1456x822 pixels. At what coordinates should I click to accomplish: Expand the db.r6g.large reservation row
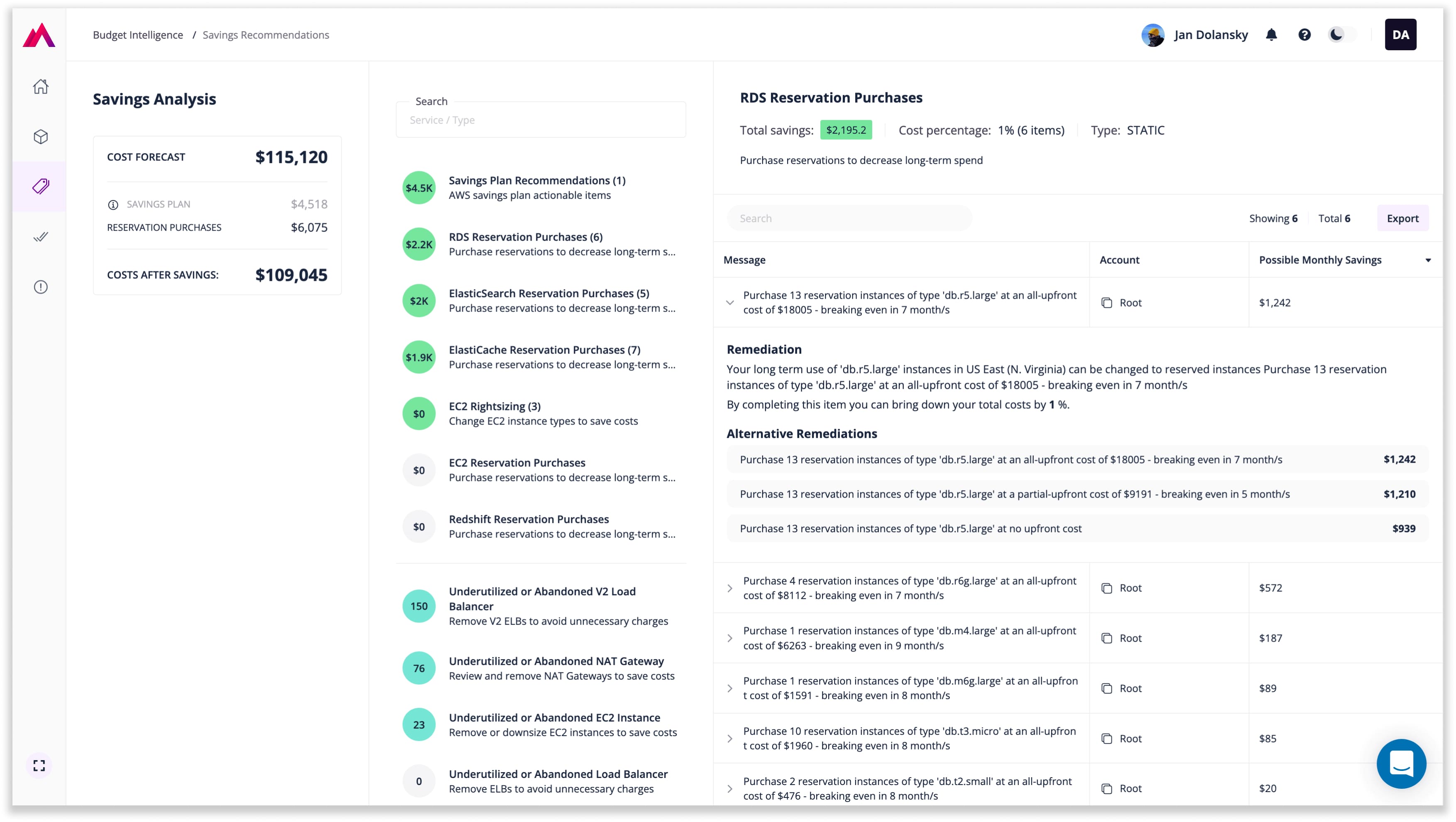pyautogui.click(x=730, y=588)
